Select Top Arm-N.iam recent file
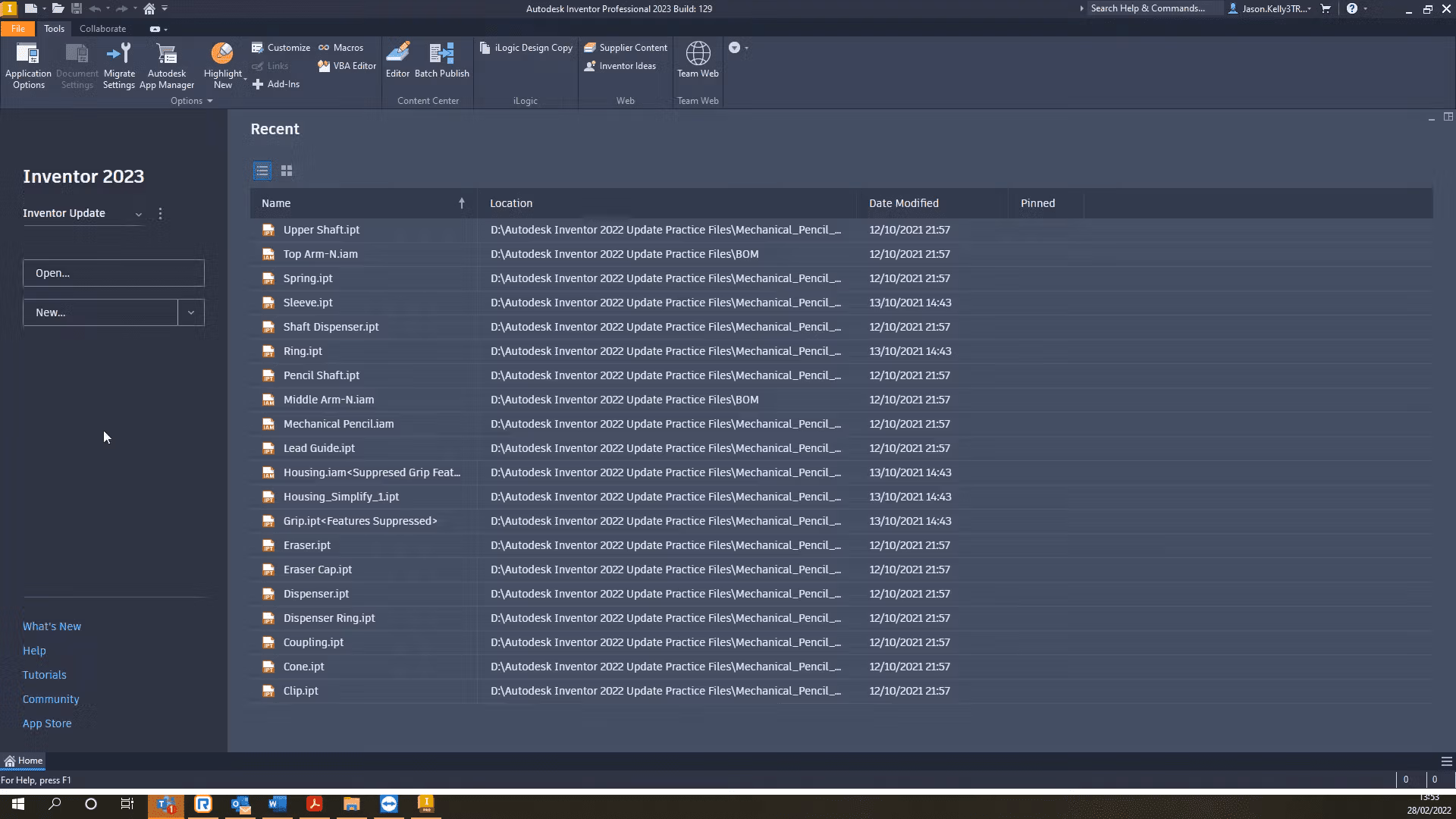The image size is (1456, 819). 841,254
